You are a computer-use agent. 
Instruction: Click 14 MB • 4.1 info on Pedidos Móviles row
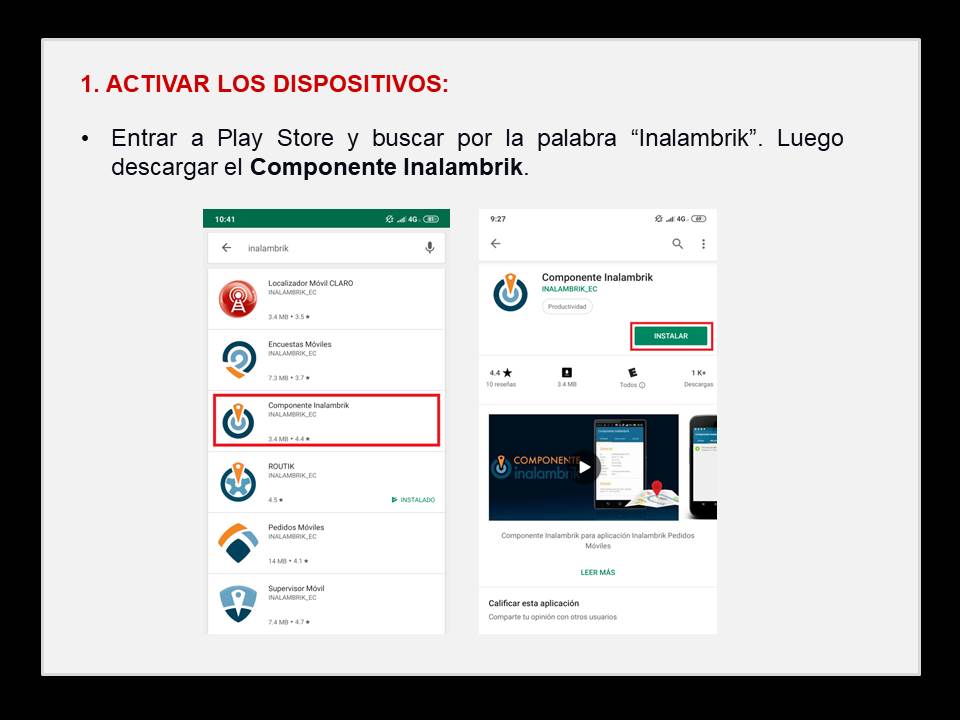click(288, 561)
